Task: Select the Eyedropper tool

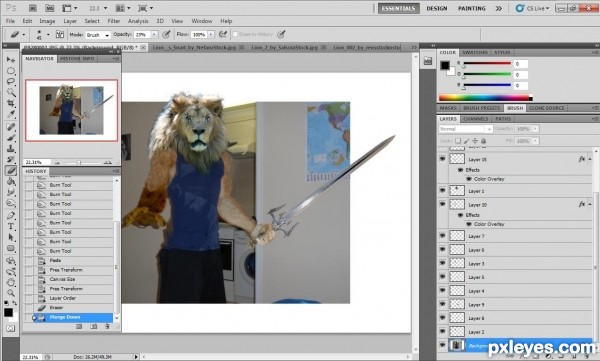Action: [11, 114]
